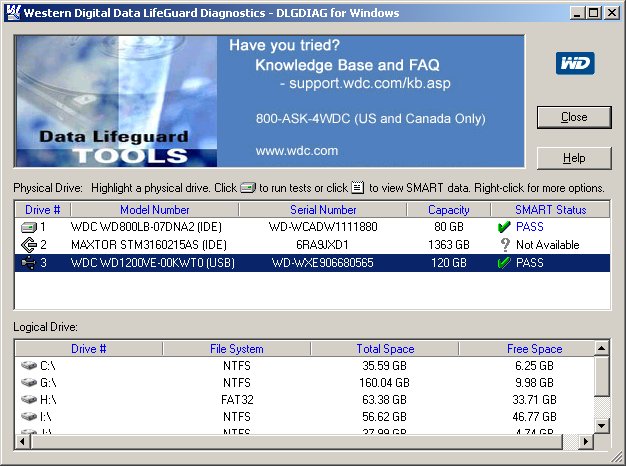Image resolution: width=626 pixels, height=466 pixels.
Task: Click the vertical scrollbar down arrow
Action: pyautogui.click(x=602, y=426)
